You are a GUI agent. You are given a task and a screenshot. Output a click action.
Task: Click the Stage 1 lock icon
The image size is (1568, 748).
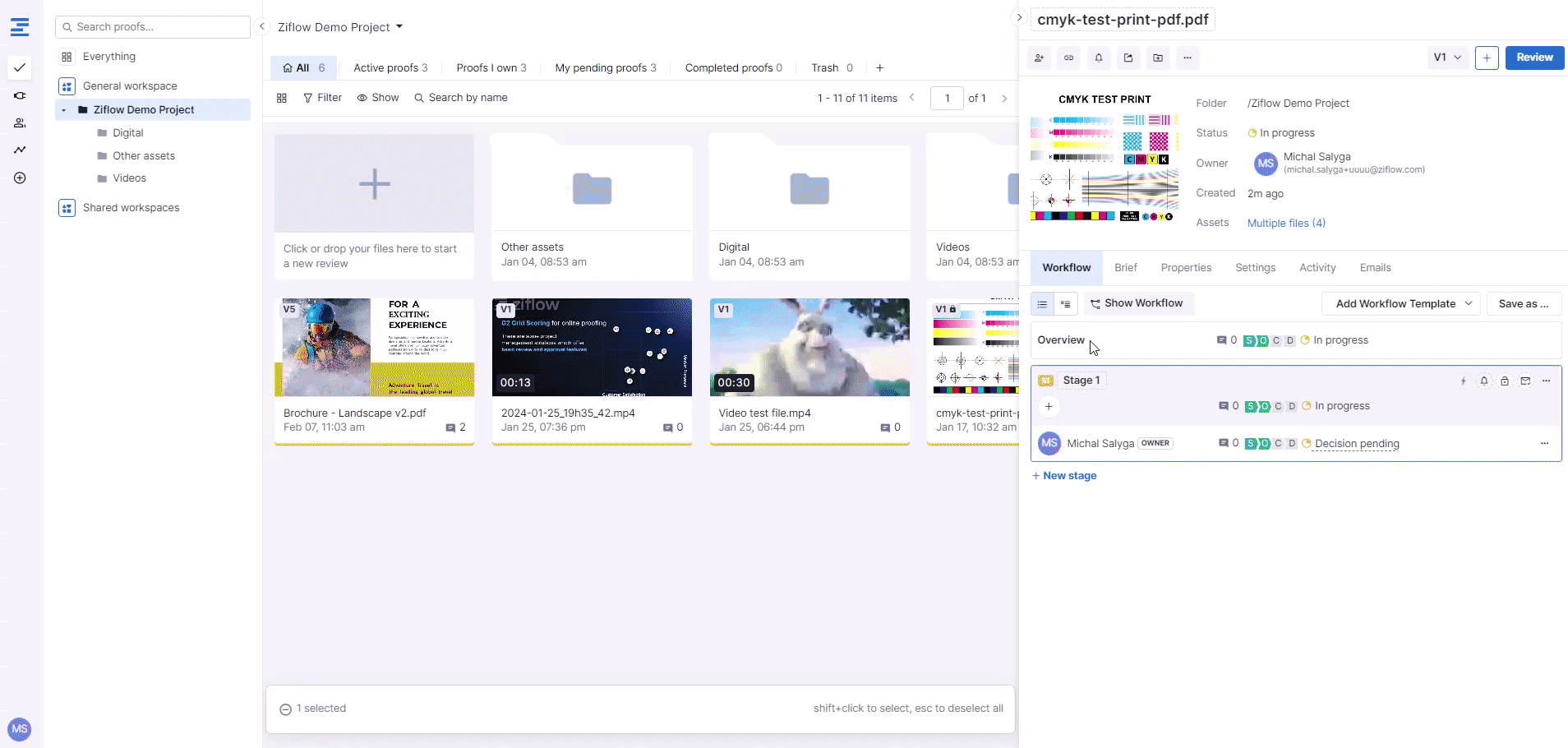(1505, 381)
